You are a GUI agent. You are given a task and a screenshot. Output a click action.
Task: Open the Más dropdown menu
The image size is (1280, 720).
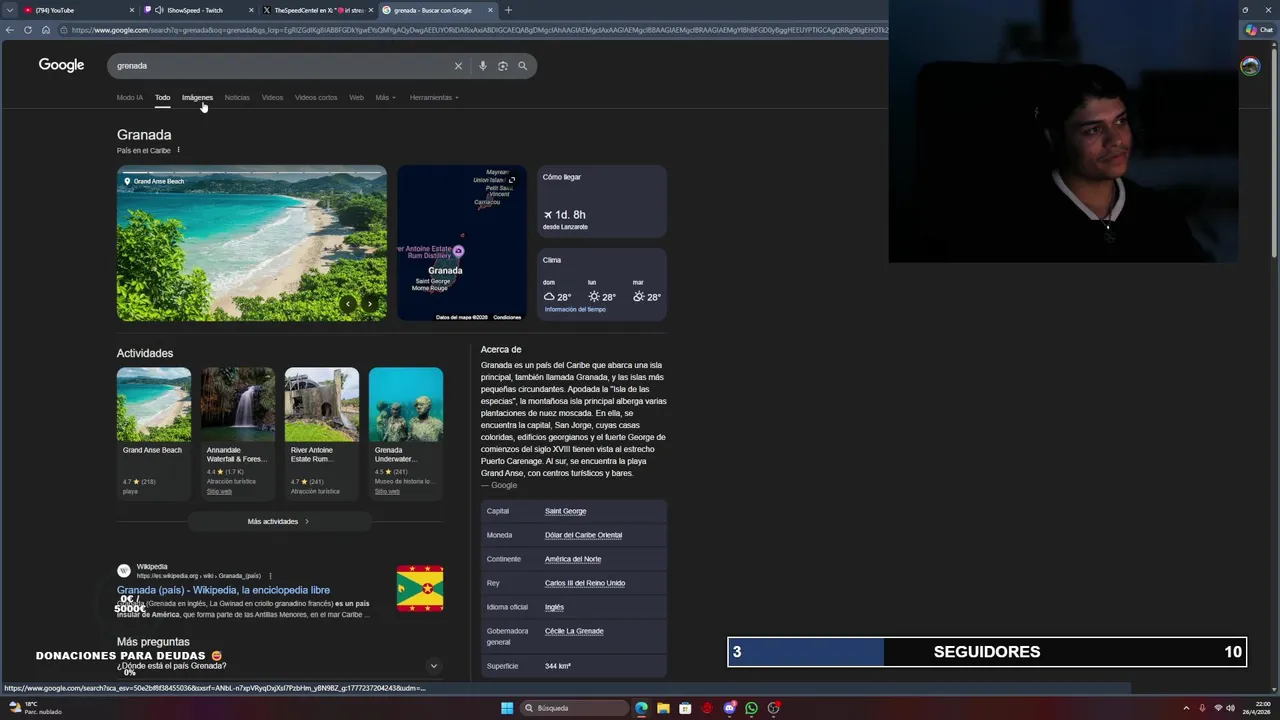point(385,98)
